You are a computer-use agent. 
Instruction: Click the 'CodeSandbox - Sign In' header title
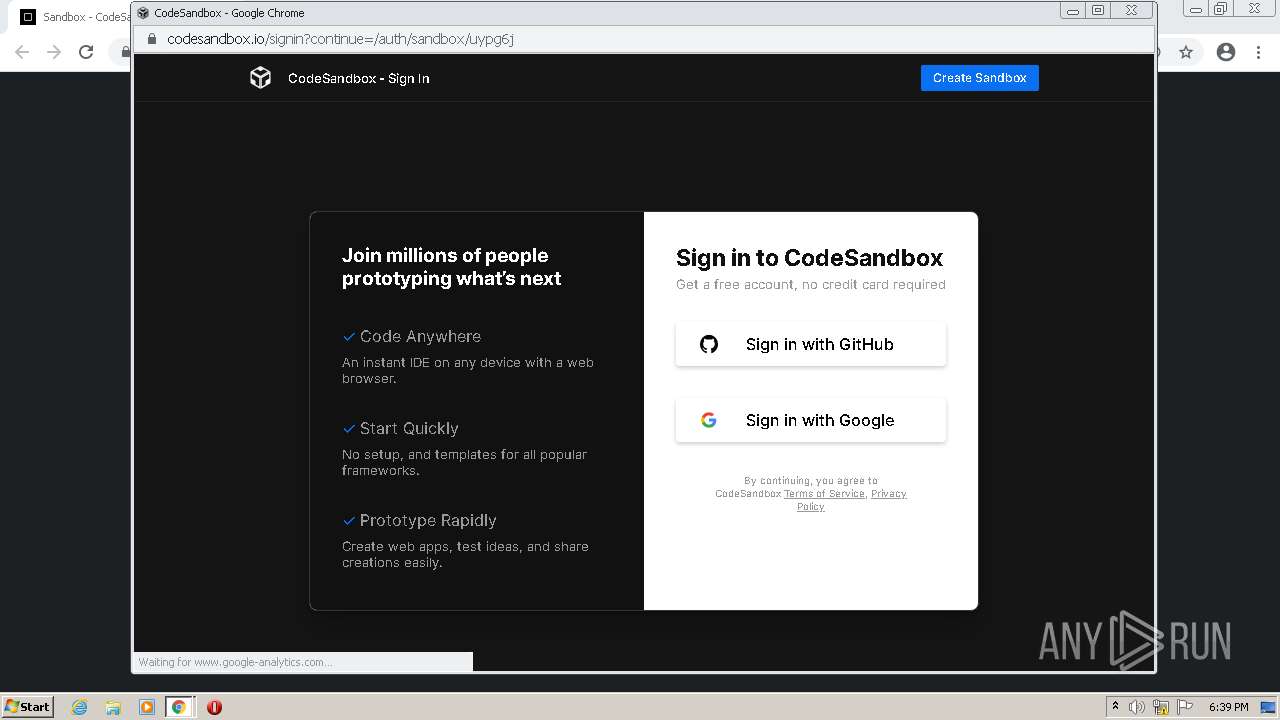click(x=359, y=78)
